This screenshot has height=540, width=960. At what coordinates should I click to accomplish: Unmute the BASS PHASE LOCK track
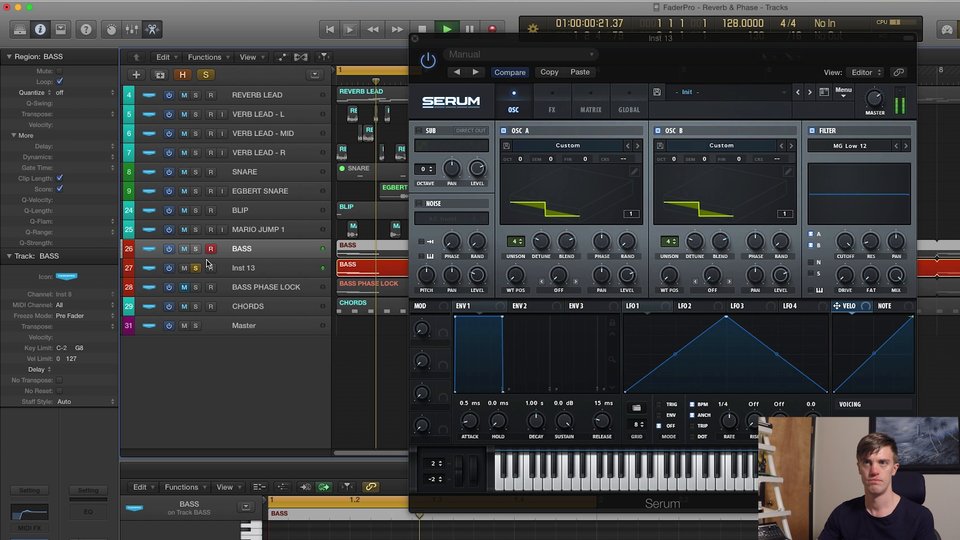pos(184,287)
